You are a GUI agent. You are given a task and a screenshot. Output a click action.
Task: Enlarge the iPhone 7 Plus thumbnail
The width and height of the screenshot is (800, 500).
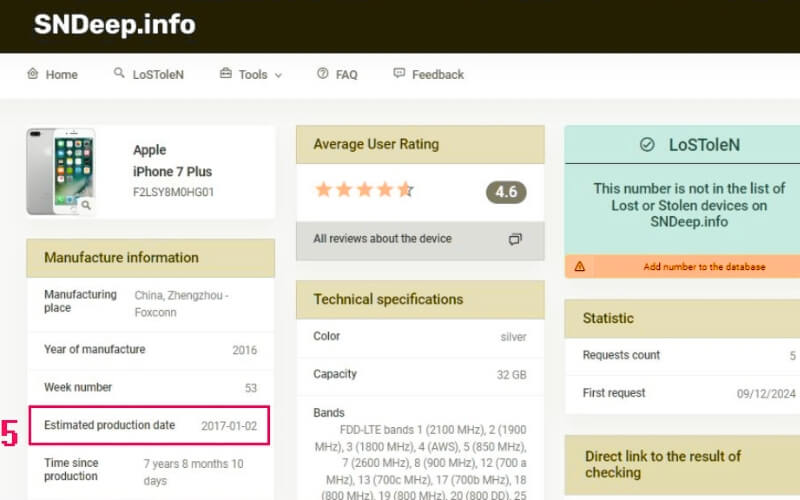click(x=61, y=171)
